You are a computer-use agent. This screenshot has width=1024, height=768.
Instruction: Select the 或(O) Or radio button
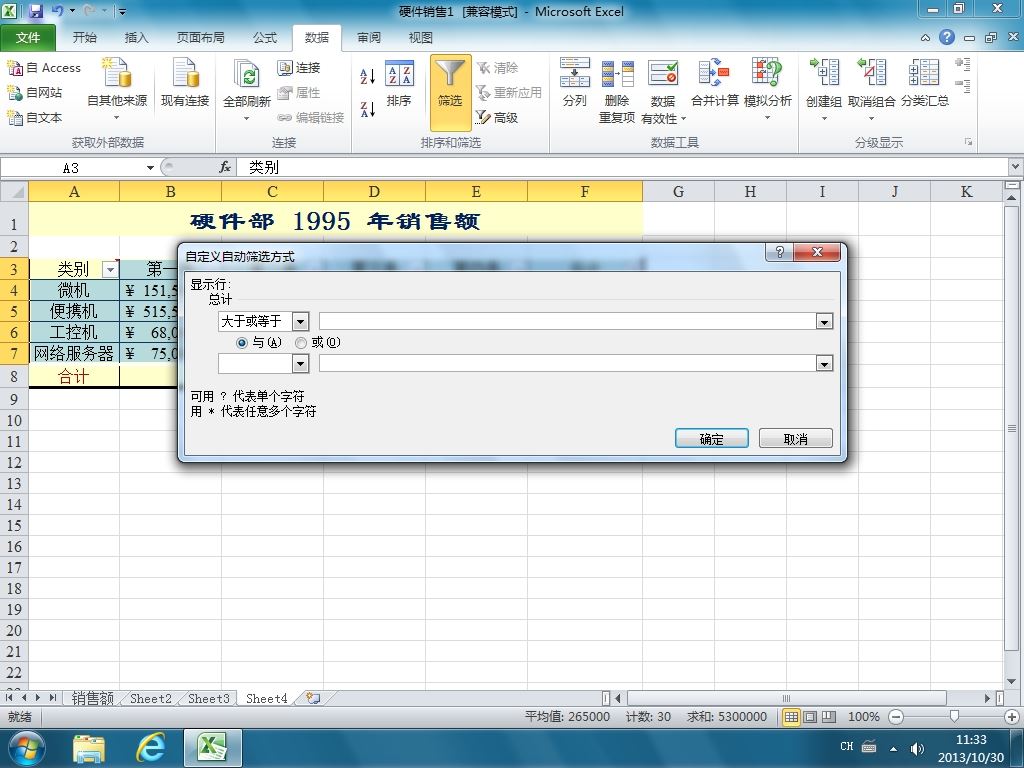click(x=301, y=342)
